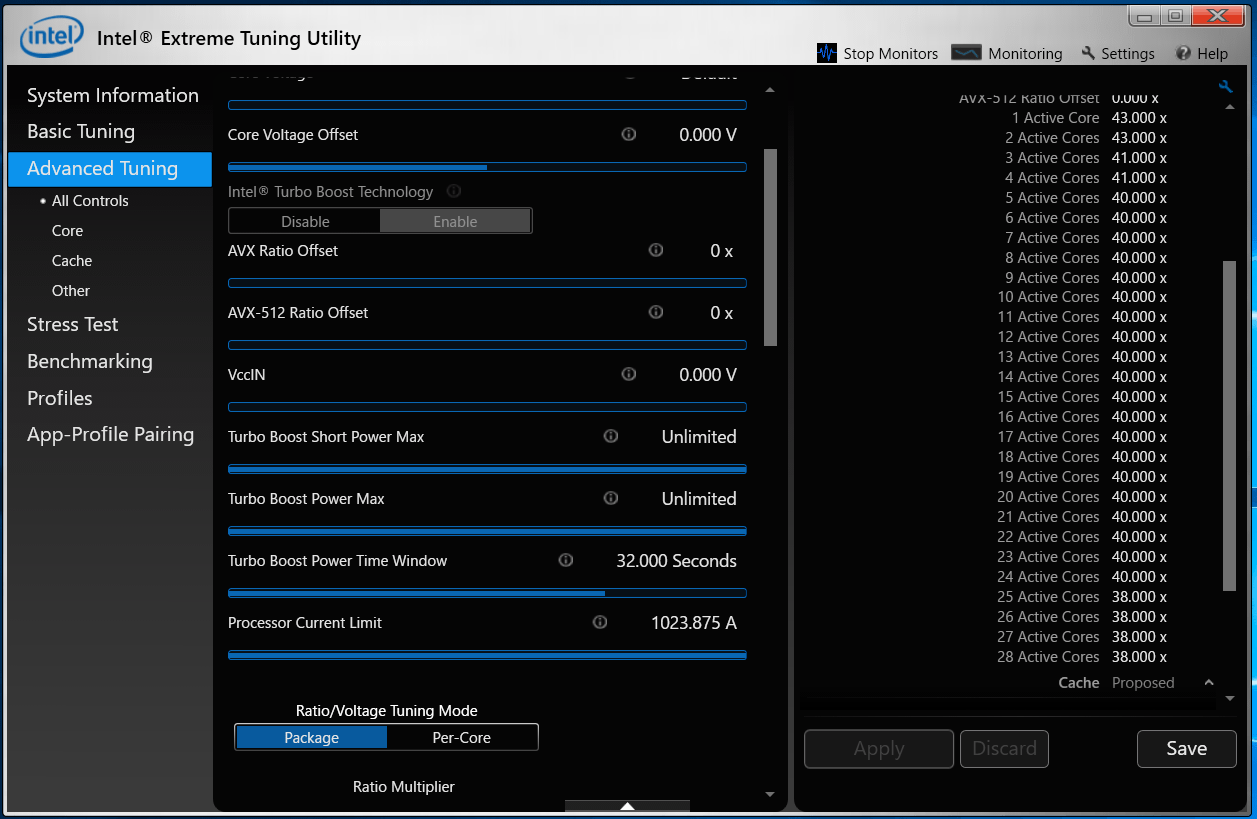Click the Processor Current Limit info icon
This screenshot has width=1257, height=819.
coord(600,622)
